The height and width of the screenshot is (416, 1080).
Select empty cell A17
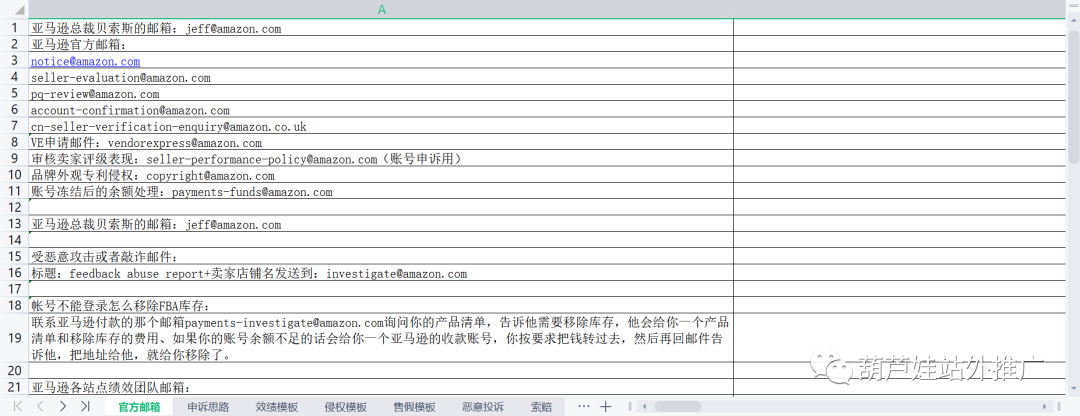click(x=382, y=289)
